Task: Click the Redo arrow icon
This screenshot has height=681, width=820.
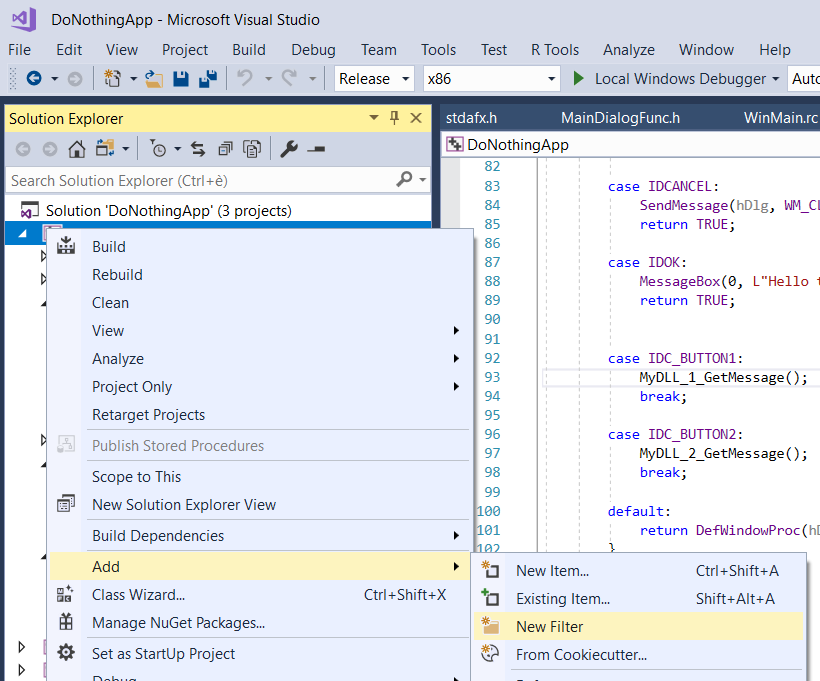Action: point(289,79)
